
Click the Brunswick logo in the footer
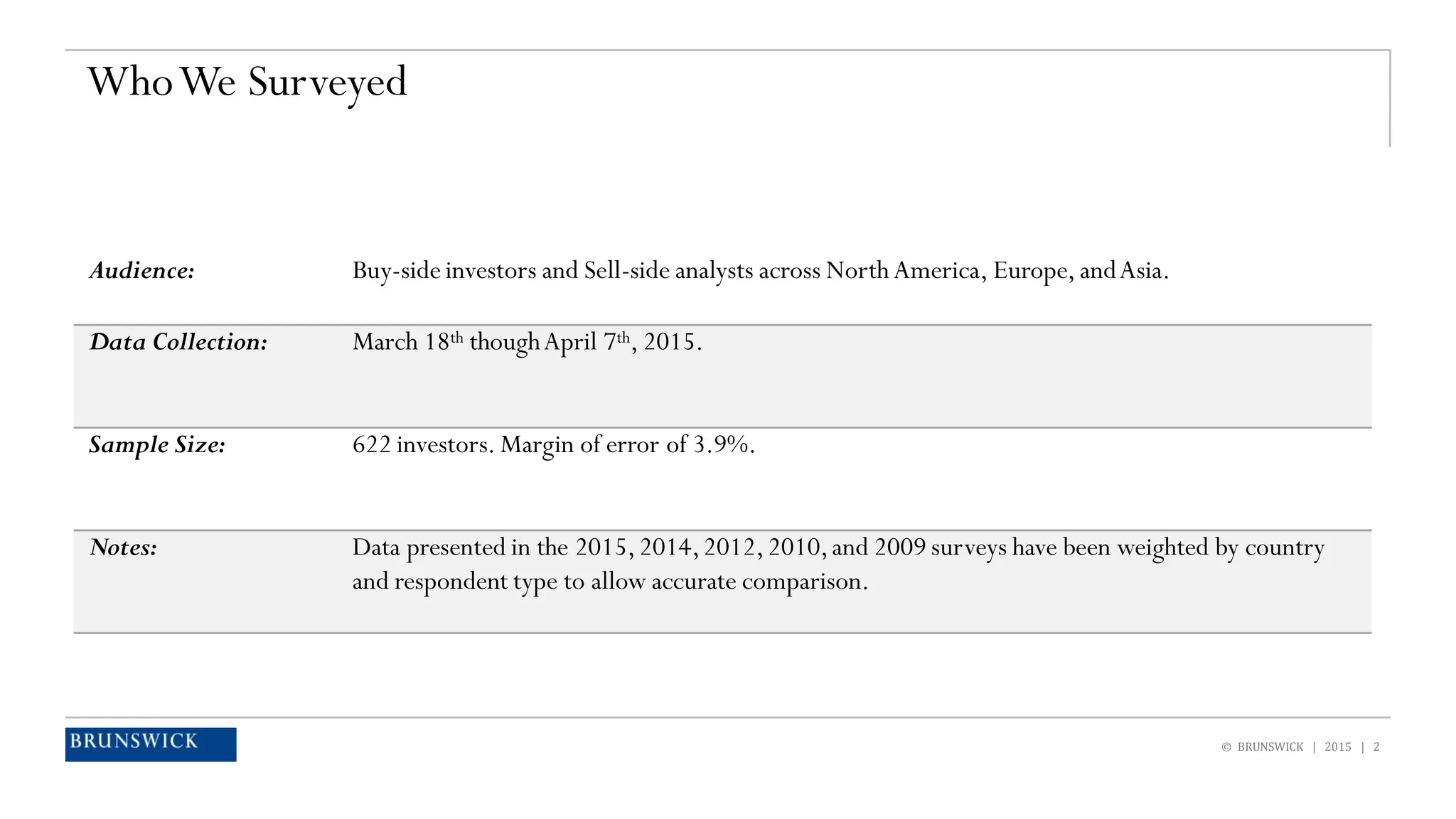click(x=150, y=744)
